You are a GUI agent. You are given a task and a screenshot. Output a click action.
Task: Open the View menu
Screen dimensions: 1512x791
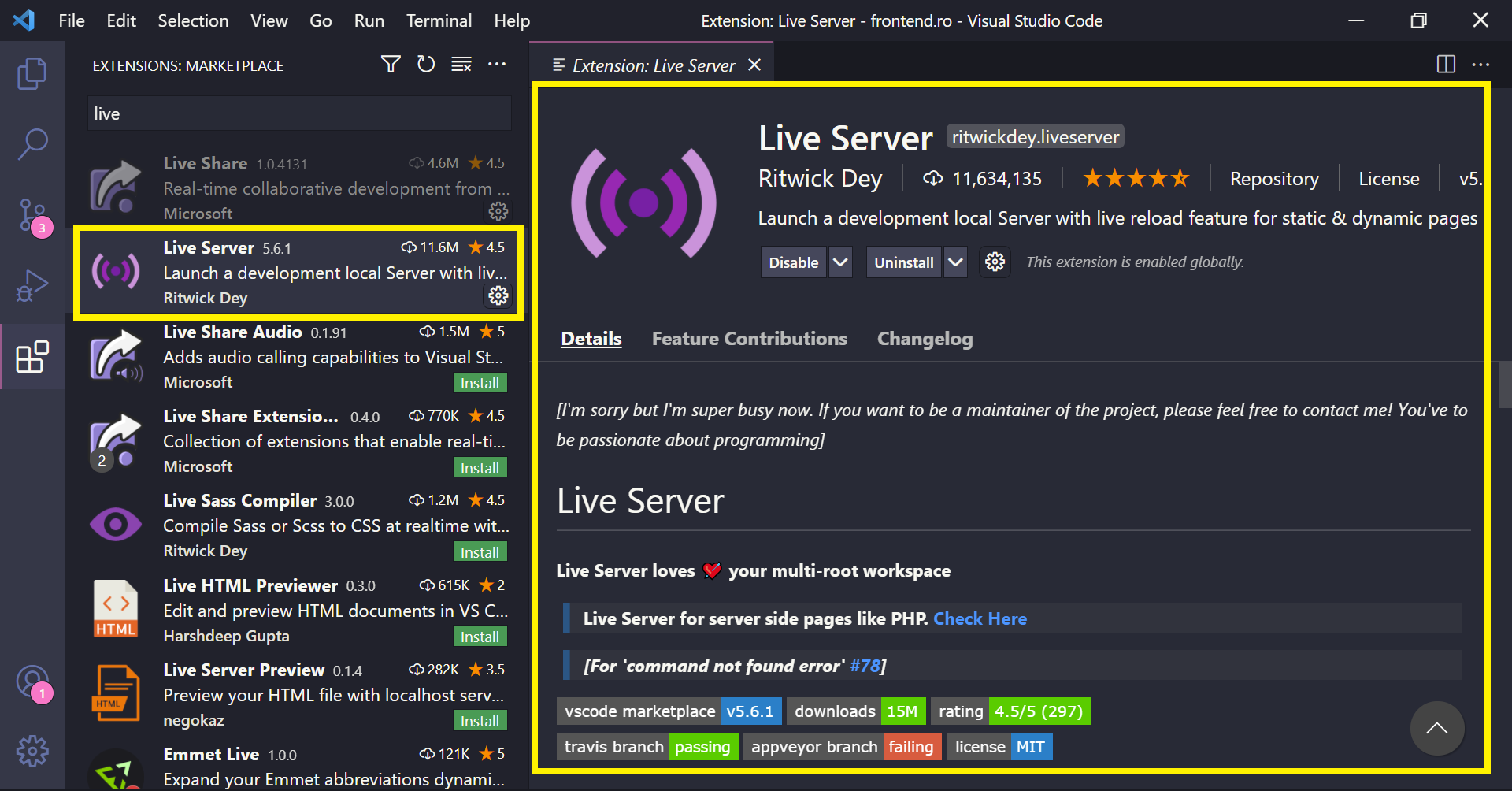(269, 20)
